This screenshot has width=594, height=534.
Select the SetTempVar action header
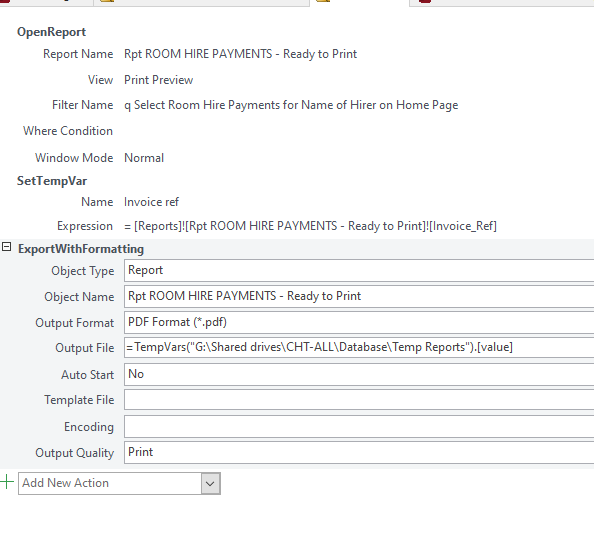coord(52,181)
